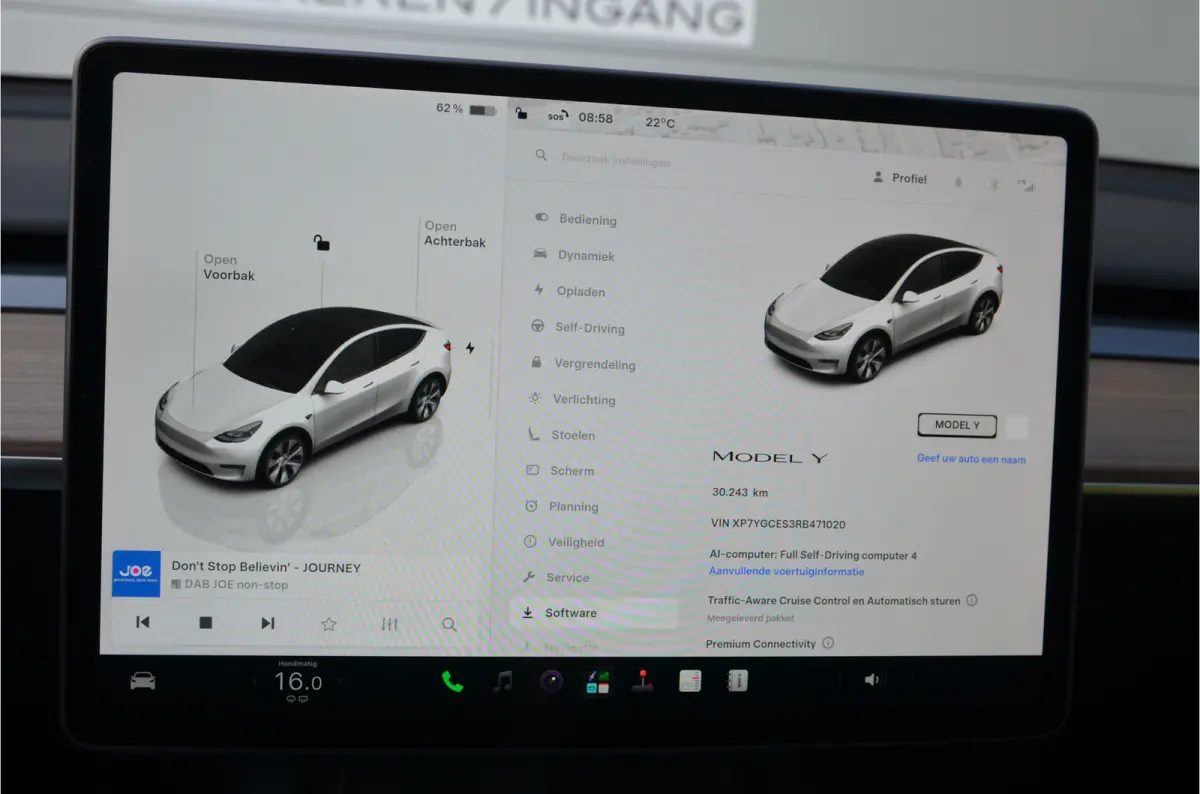The width and height of the screenshot is (1200, 794).
Task: Open the music app icon in the dock
Action: tap(503, 681)
